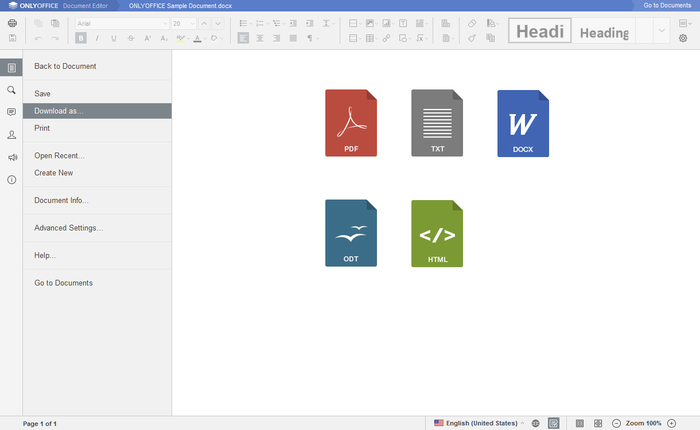Viewport: 700px width, 430px height.
Task: Click the redo arrow icon
Action: (x=55, y=38)
